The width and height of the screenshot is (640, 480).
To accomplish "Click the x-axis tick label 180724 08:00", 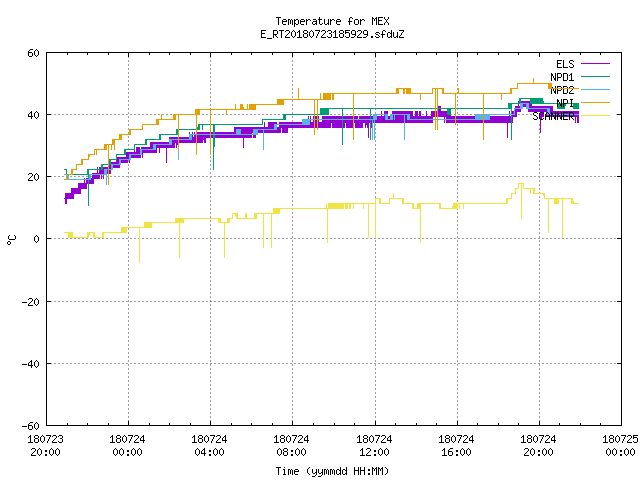I will [x=291, y=446].
